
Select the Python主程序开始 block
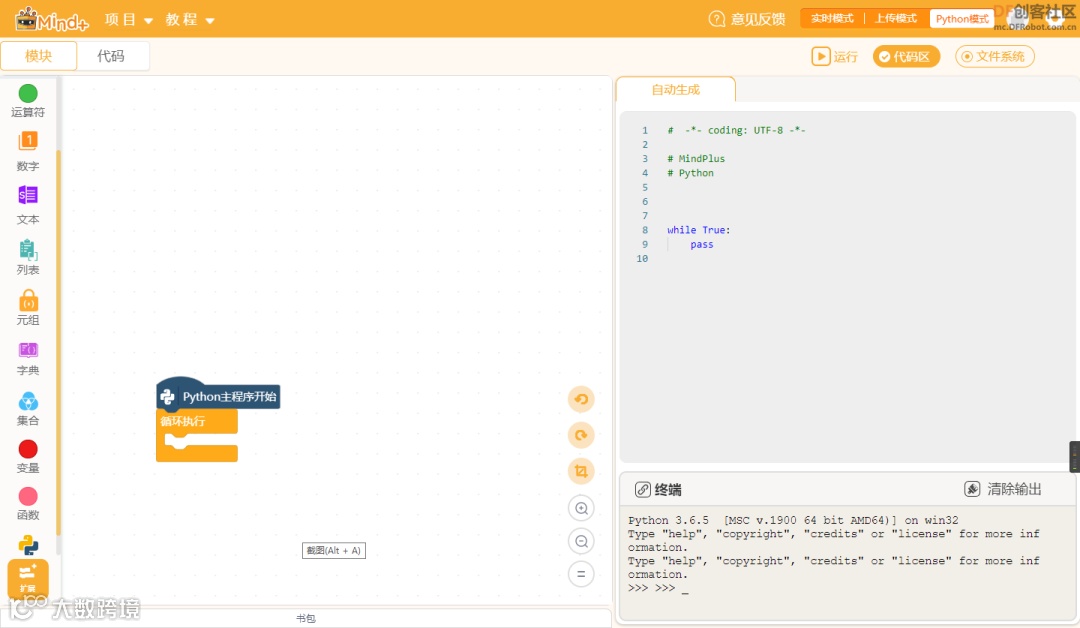click(x=218, y=395)
